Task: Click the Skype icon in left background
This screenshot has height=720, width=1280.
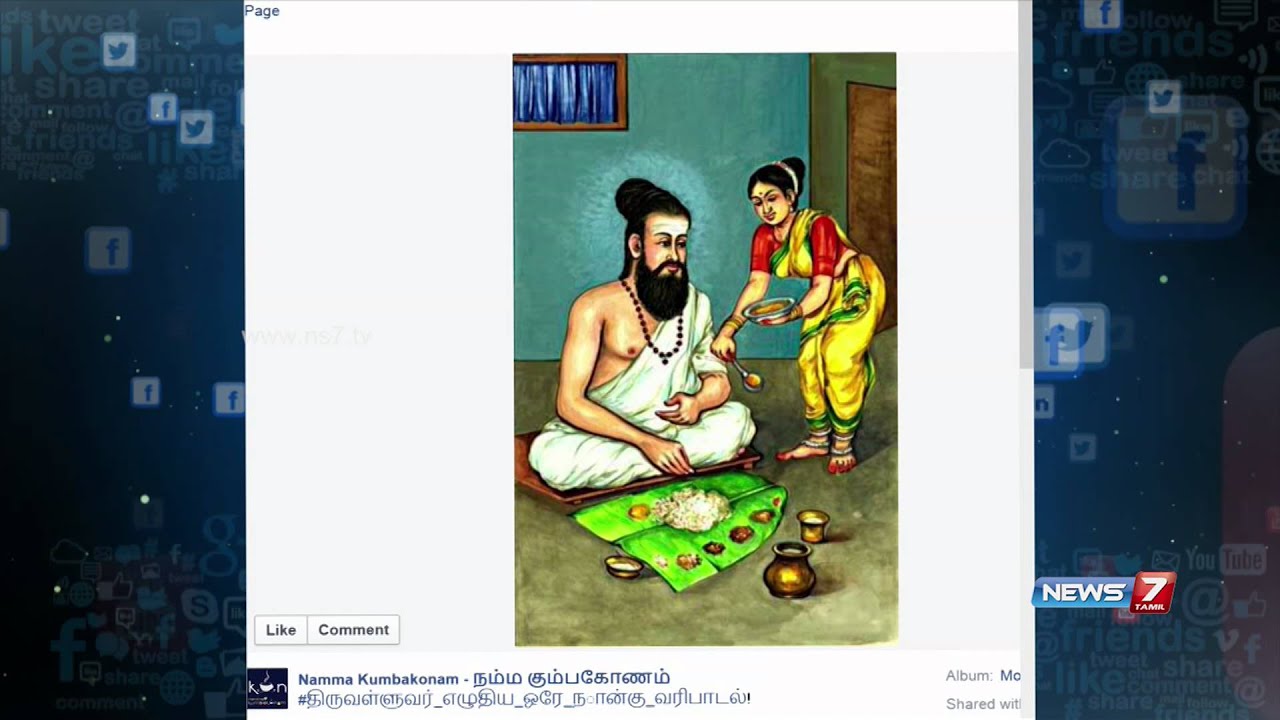Action: tap(199, 607)
